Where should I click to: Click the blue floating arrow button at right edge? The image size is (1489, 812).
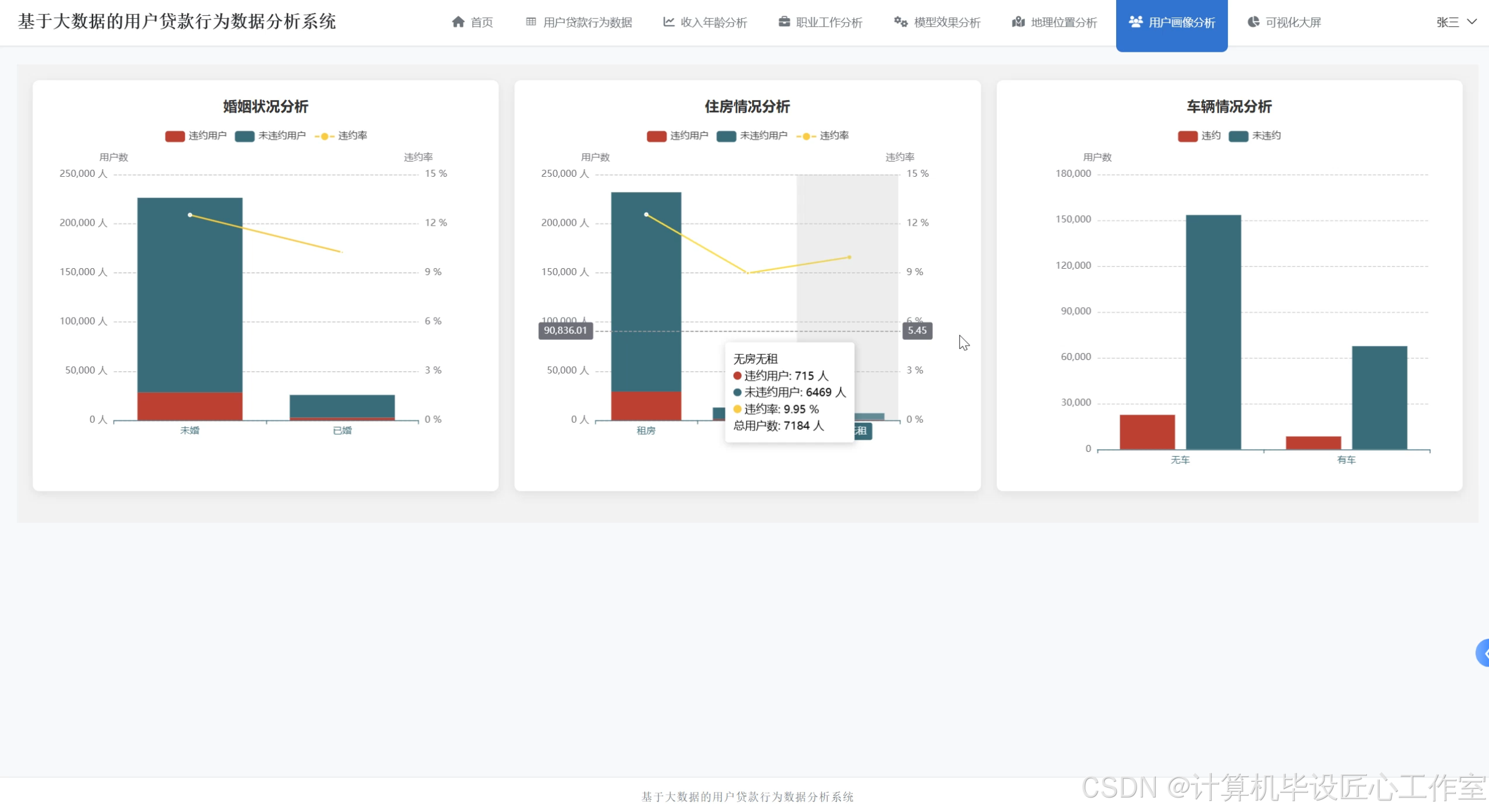[1483, 653]
